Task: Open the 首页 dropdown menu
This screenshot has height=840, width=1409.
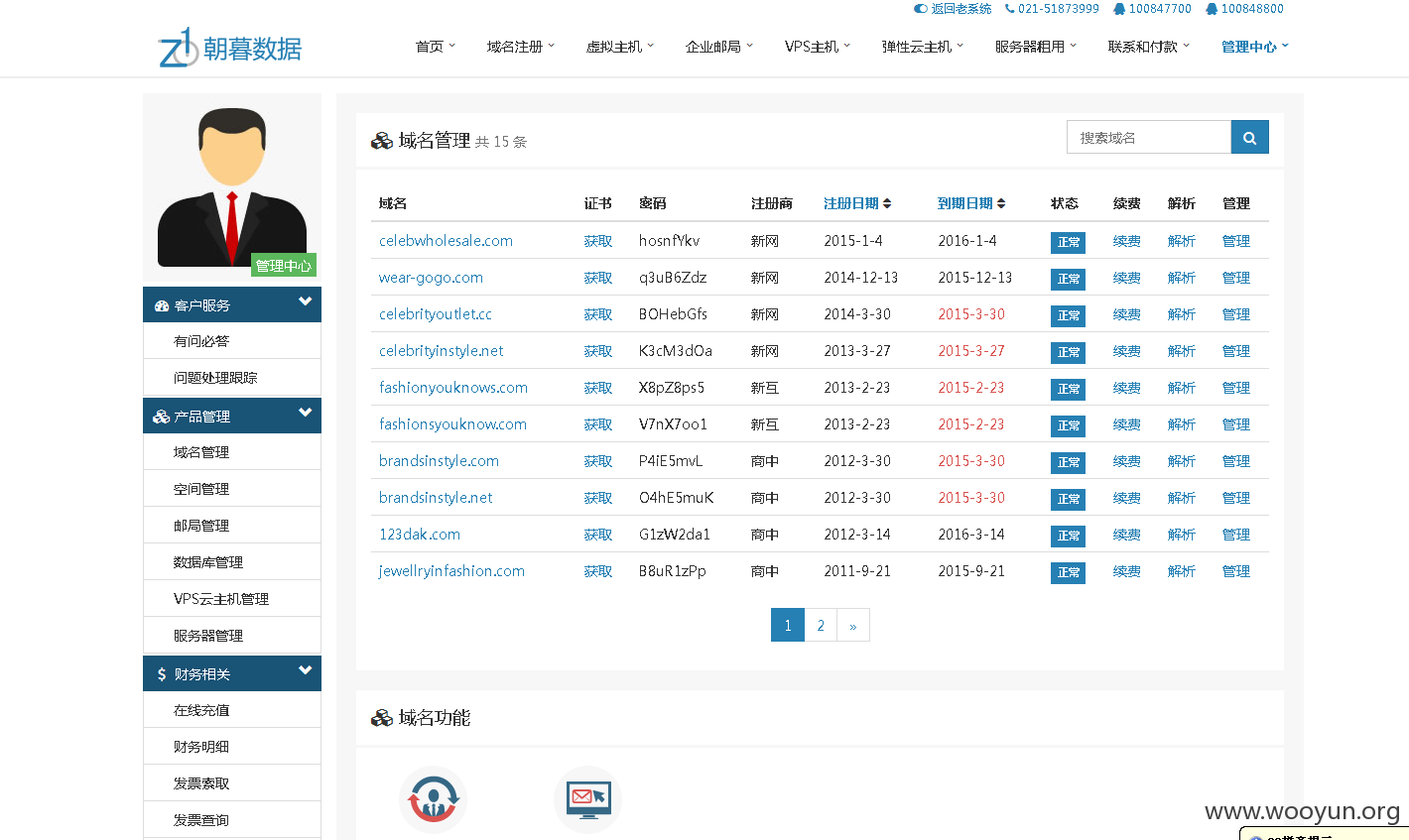Action: click(436, 47)
